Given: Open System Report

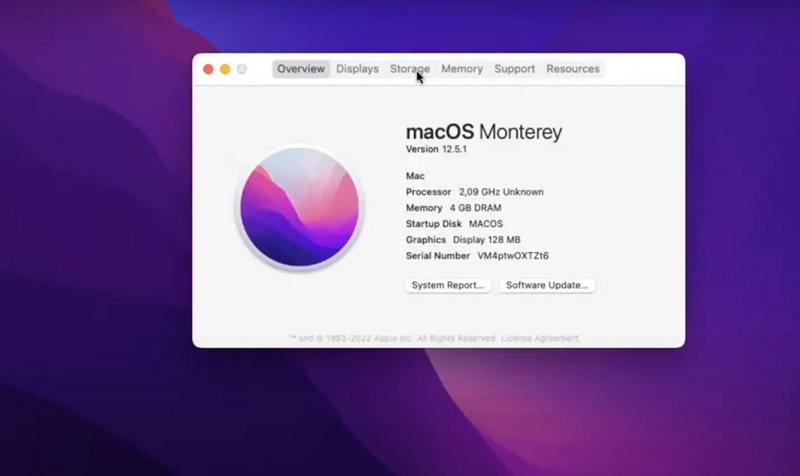Looking at the screenshot, I should [447, 285].
